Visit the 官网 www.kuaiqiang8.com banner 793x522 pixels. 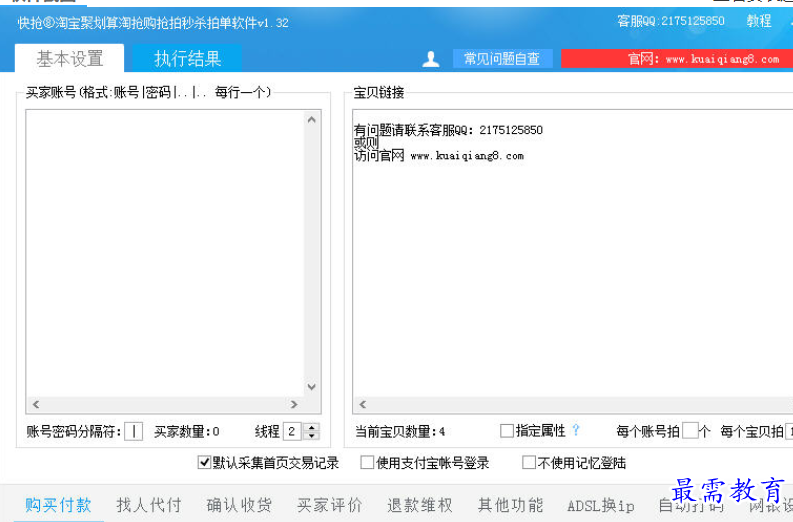pos(678,59)
